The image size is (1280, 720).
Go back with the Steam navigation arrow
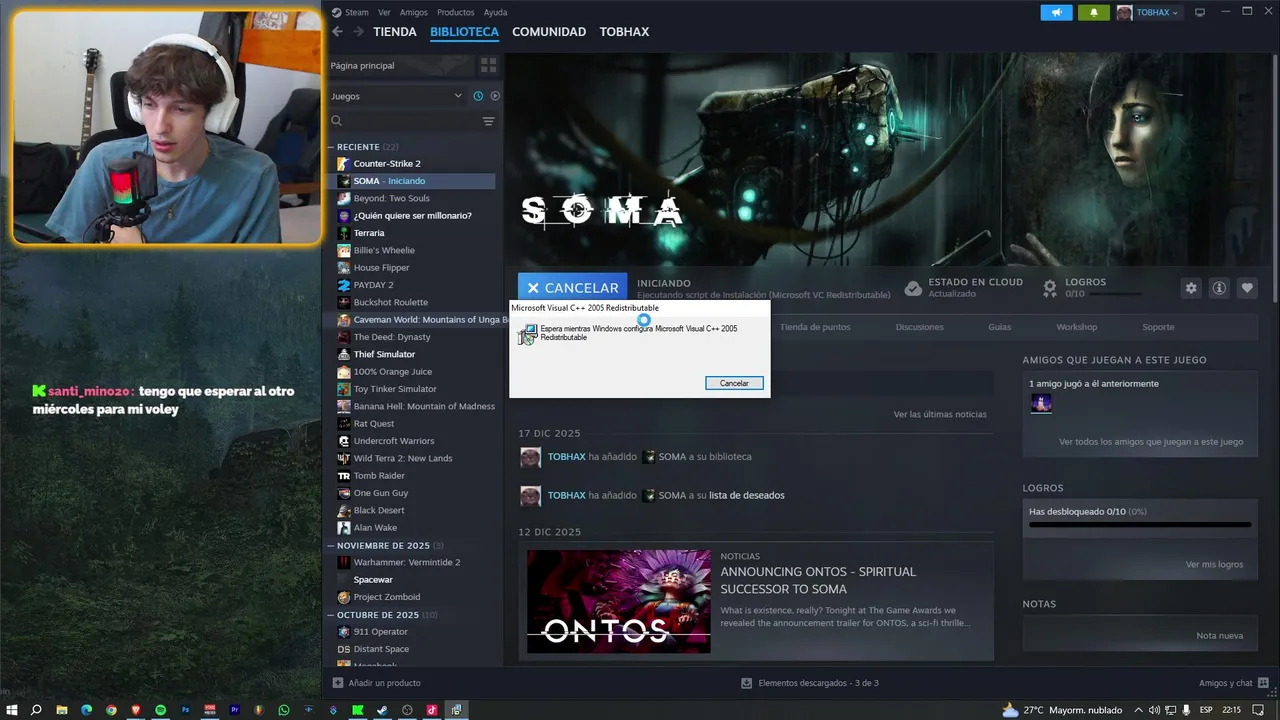(337, 32)
